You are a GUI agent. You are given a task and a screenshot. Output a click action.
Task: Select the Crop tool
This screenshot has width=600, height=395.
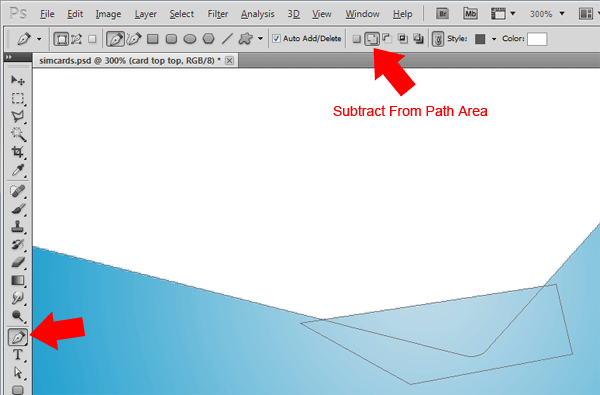point(18,152)
